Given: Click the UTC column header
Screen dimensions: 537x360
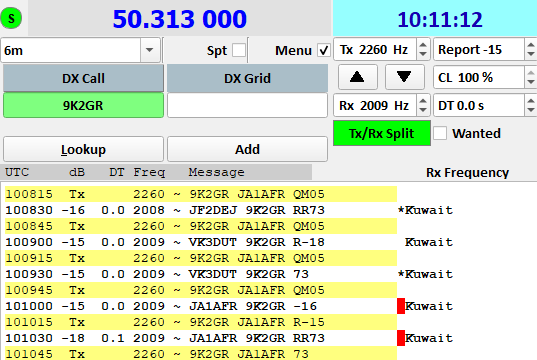Looking at the screenshot, I should click(x=17, y=172).
